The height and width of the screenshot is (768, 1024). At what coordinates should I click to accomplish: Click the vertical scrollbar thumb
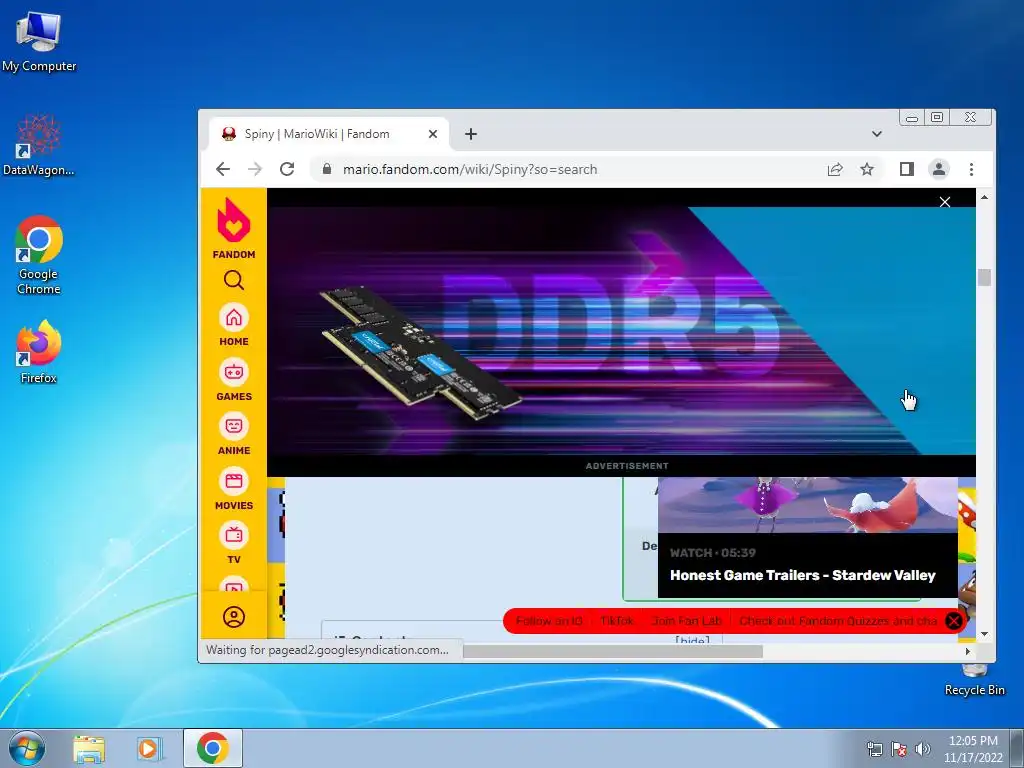click(x=984, y=277)
